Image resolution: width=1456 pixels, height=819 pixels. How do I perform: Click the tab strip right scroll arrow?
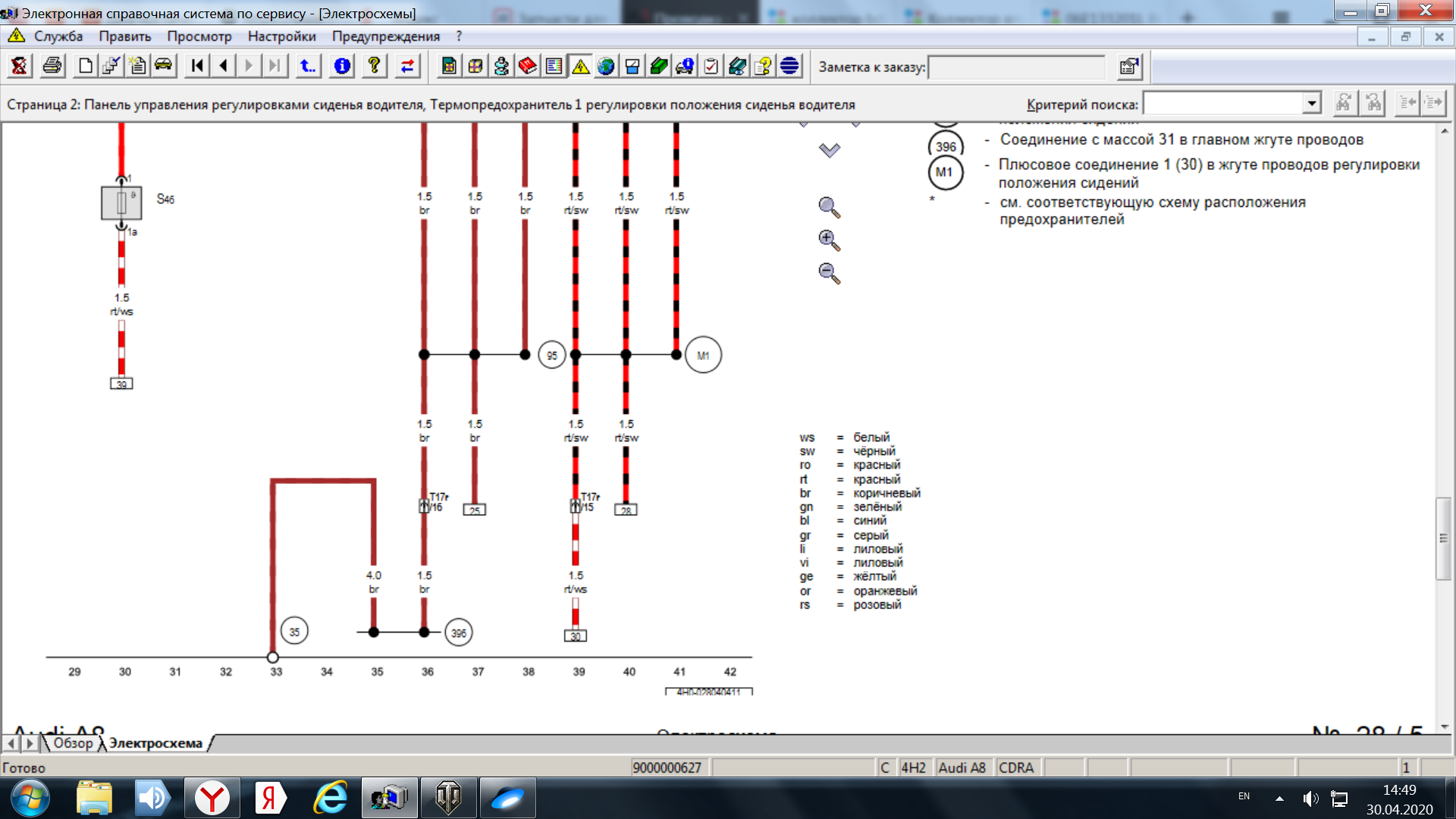[x=30, y=743]
